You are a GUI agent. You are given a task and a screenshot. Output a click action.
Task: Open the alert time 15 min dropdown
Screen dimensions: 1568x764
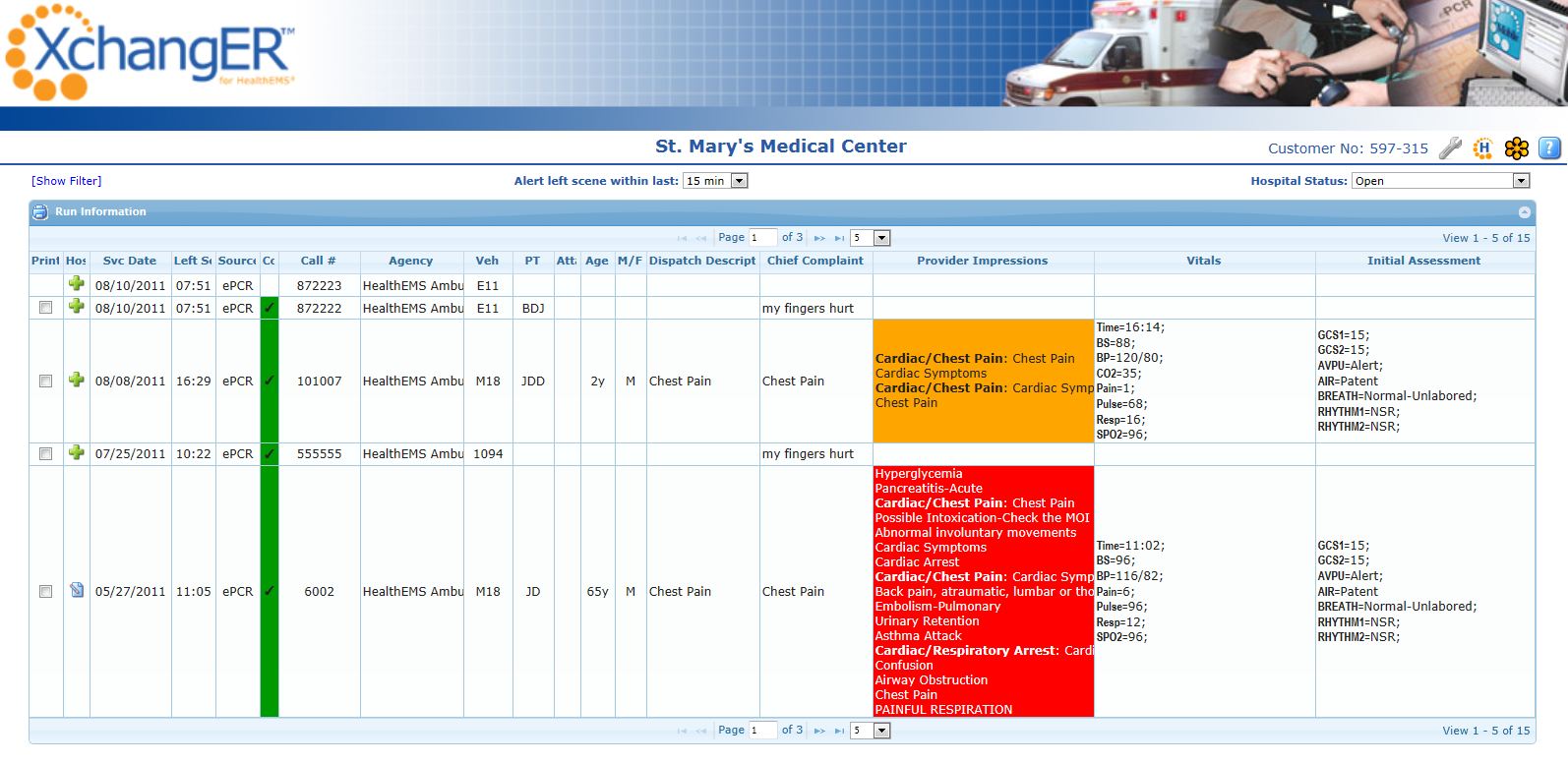740,181
